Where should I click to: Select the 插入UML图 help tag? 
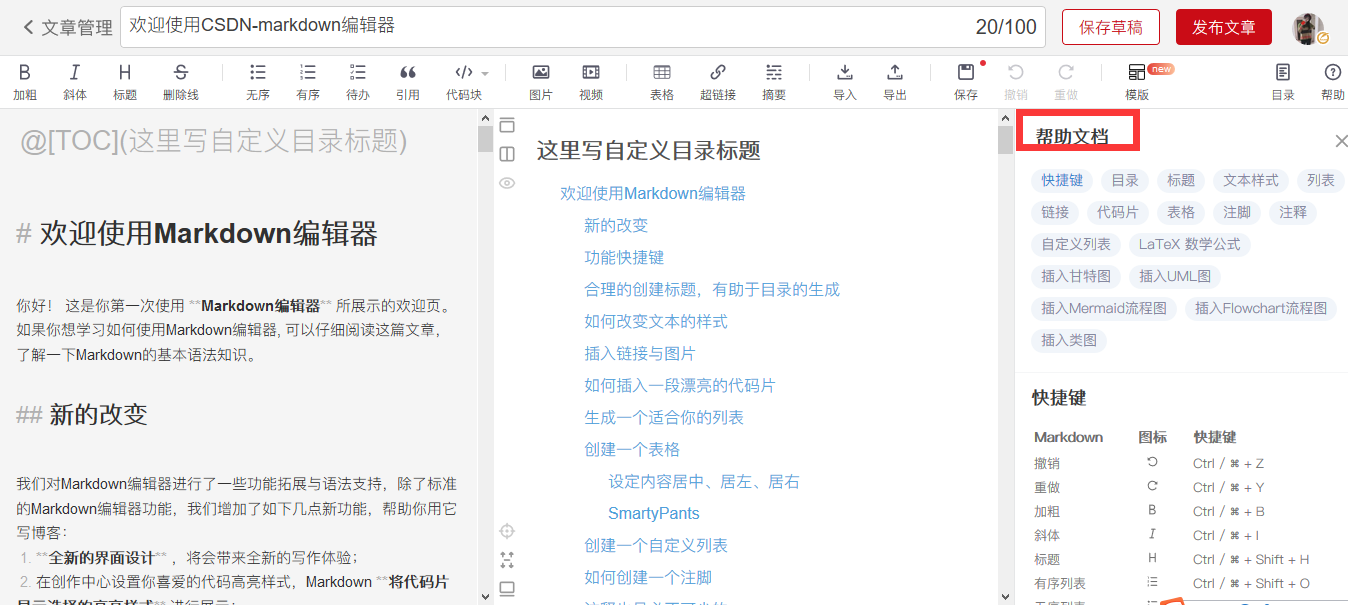coord(1175,276)
